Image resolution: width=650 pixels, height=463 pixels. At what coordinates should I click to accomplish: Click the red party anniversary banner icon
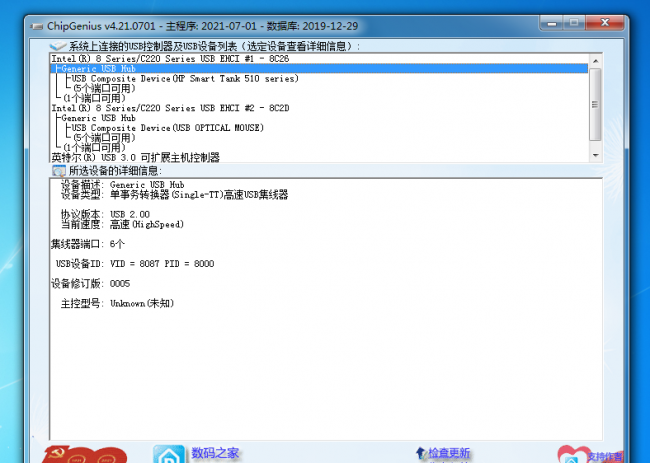click(x=85, y=455)
